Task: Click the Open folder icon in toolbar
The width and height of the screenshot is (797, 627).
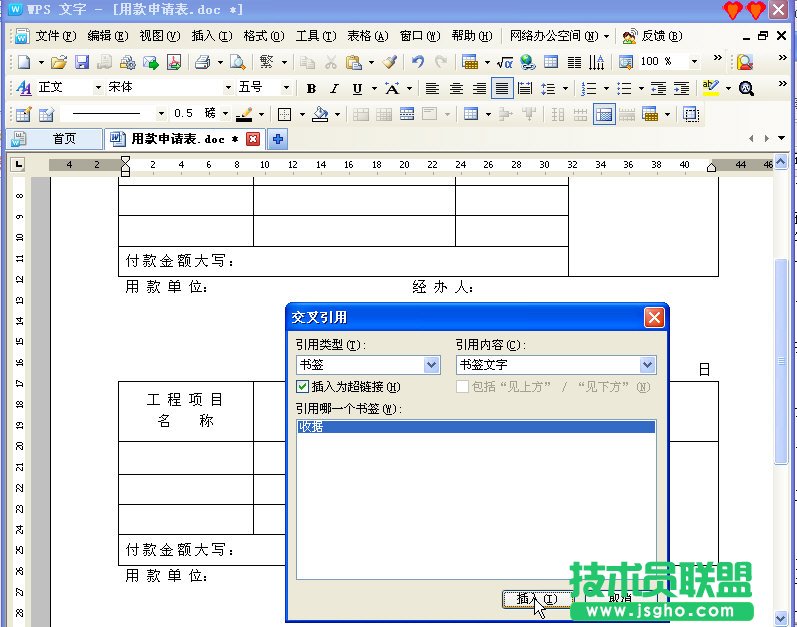Action: point(59,62)
